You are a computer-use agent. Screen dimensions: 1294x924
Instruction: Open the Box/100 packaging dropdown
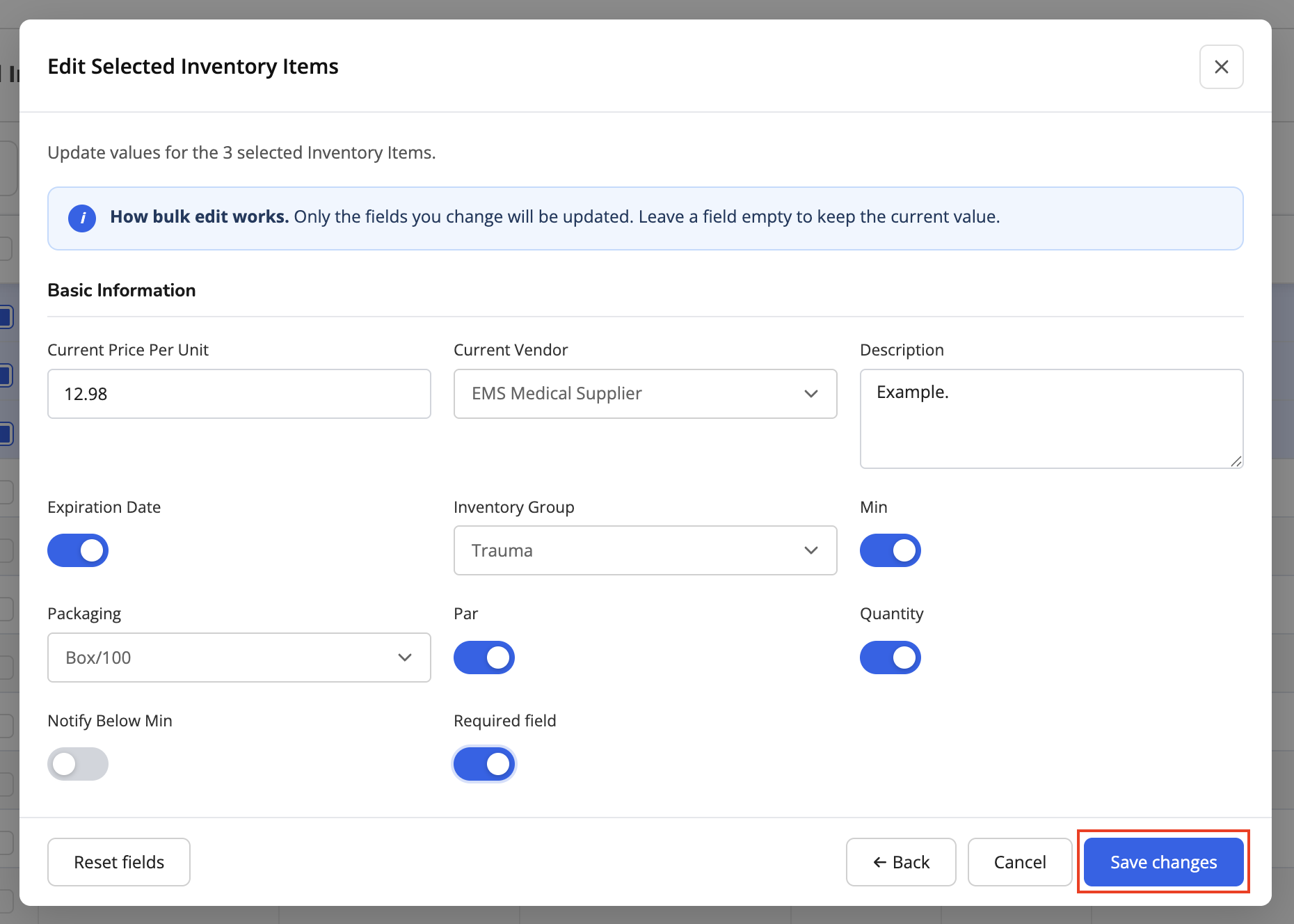pyautogui.click(x=239, y=658)
